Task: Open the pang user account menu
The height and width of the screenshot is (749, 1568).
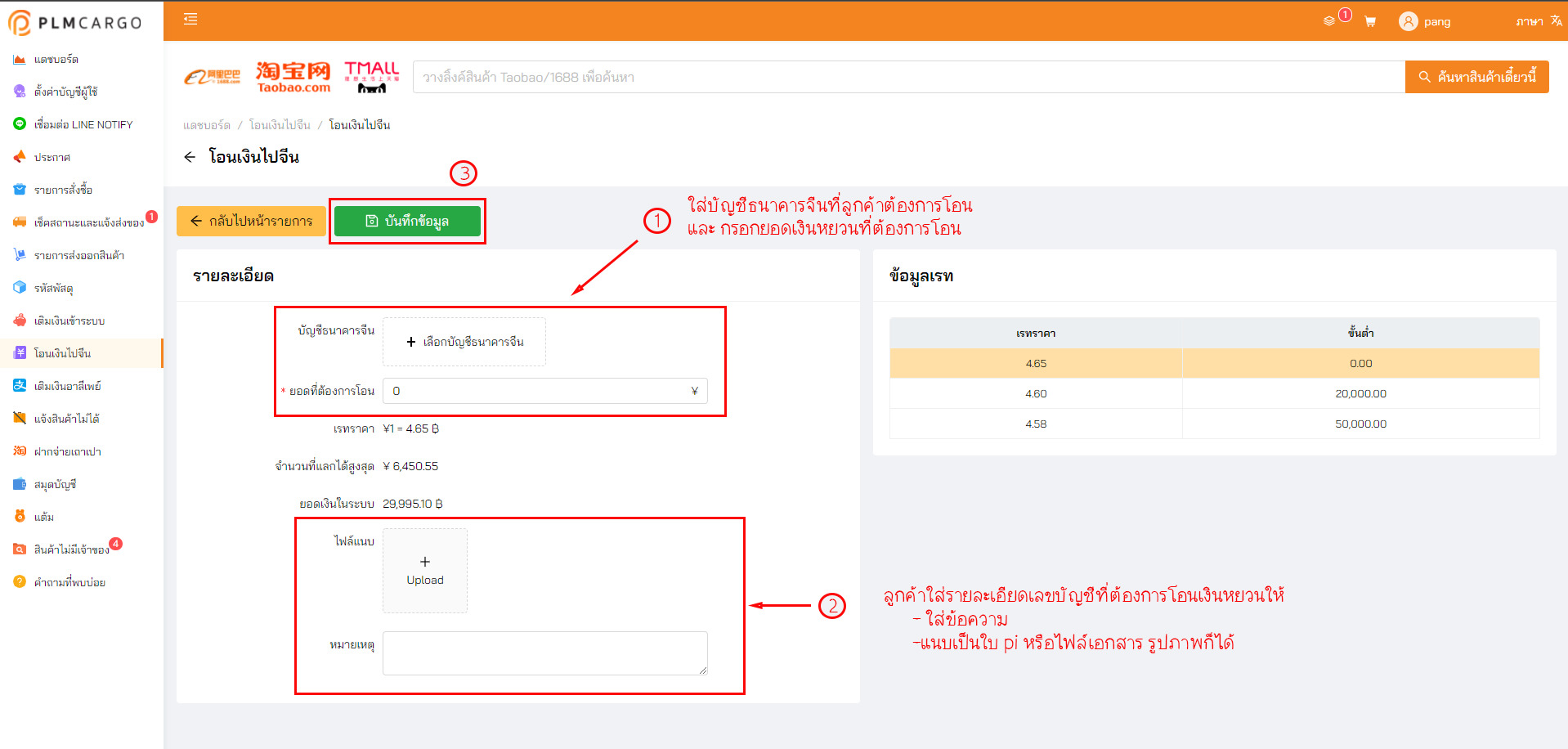Action: pyautogui.click(x=1436, y=22)
